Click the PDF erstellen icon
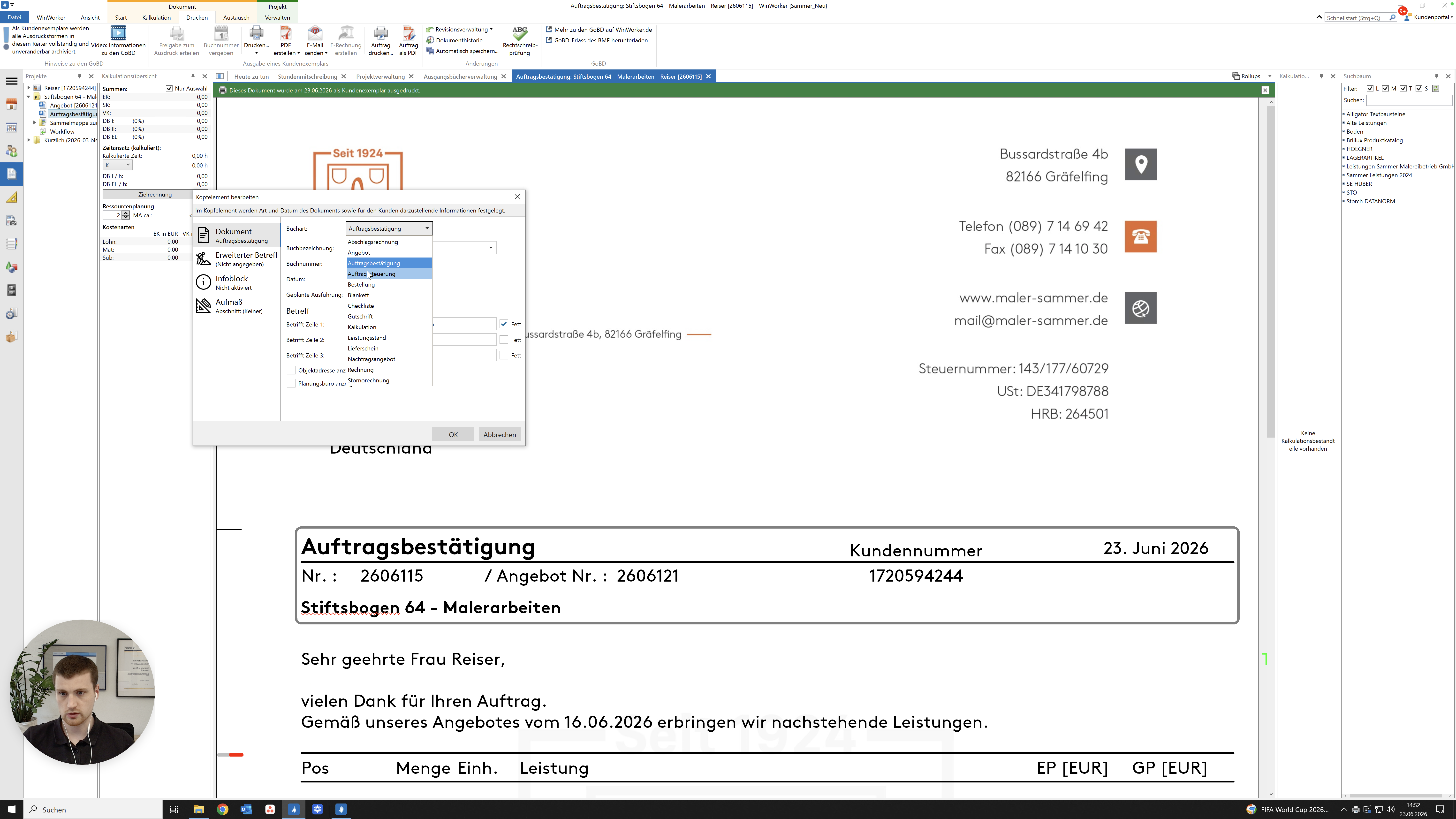The height and width of the screenshot is (819, 1456). 286,34
